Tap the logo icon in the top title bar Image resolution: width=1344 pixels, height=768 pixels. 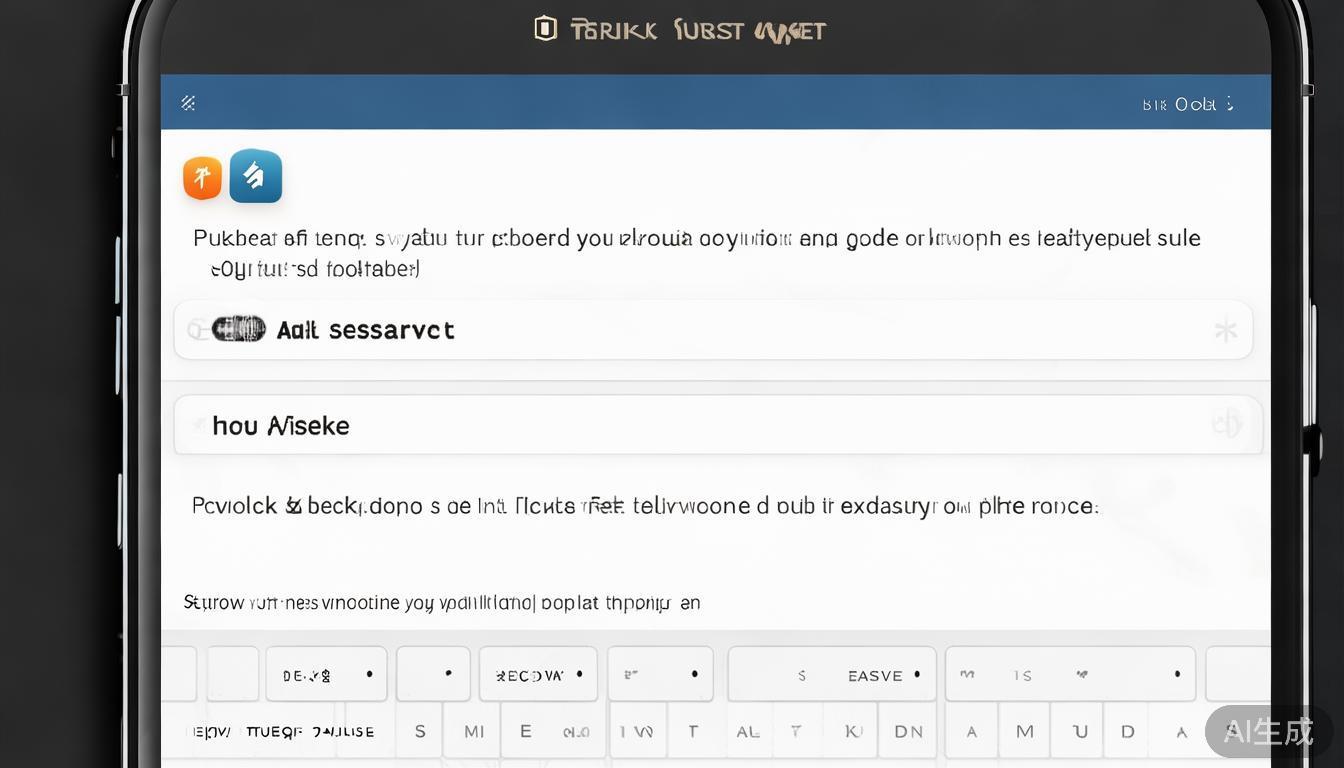click(x=545, y=29)
